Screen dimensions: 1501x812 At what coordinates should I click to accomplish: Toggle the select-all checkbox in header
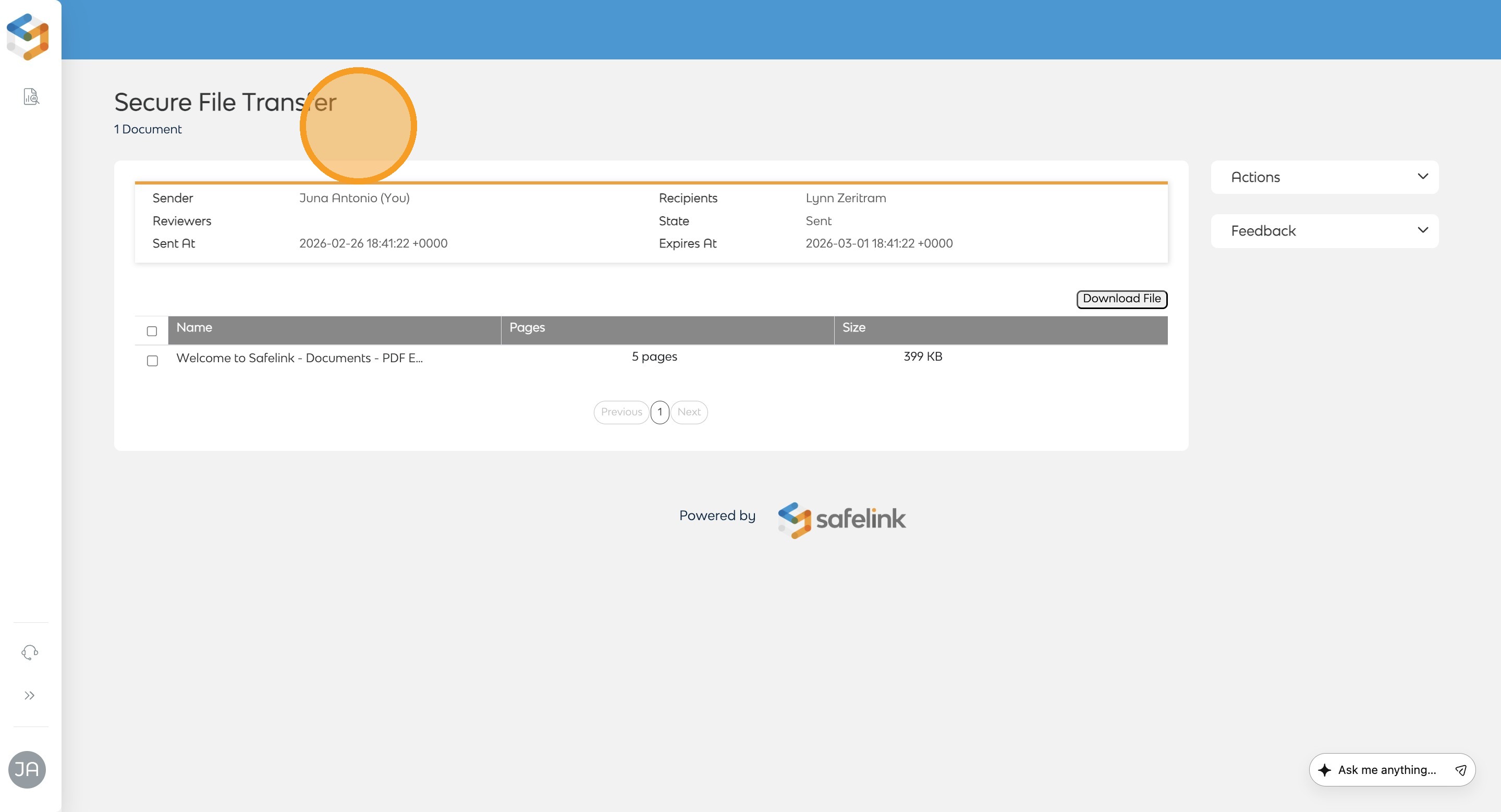click(x=152, y=331)
